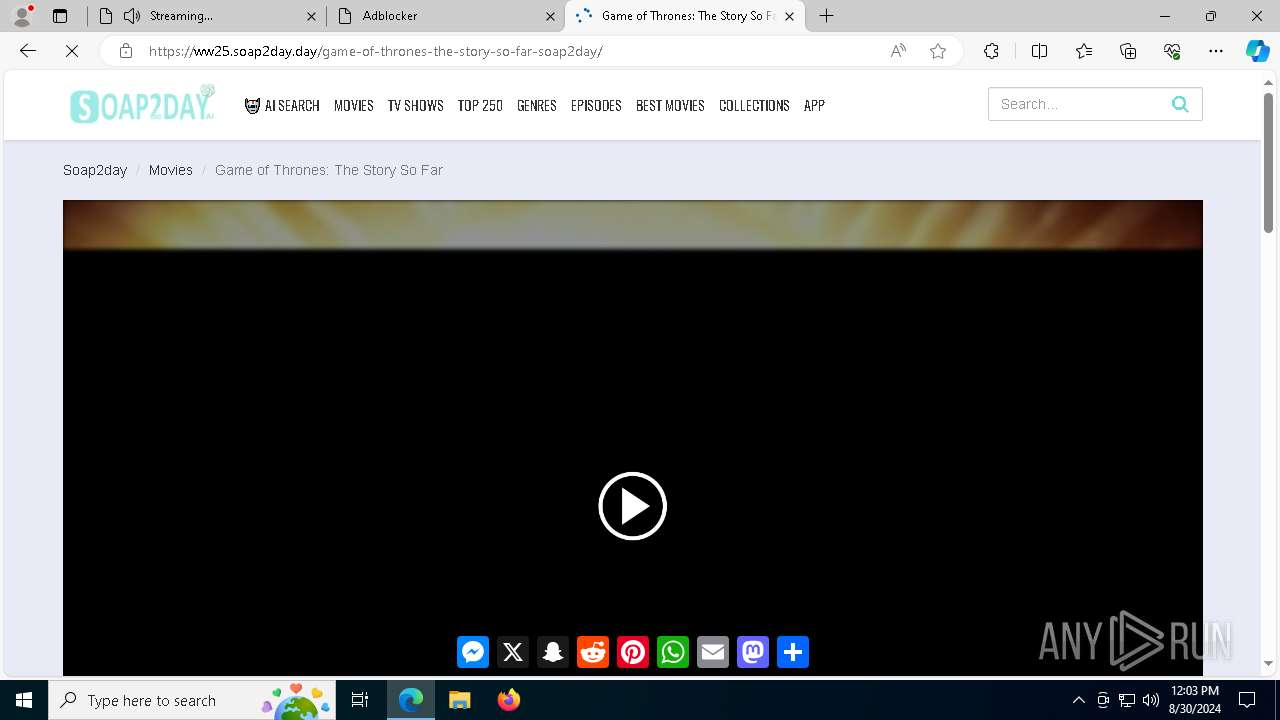This screenshot has width=1280, height=720.
Task: Show hidden system tray icons
Action: (x=1078, y=700)
